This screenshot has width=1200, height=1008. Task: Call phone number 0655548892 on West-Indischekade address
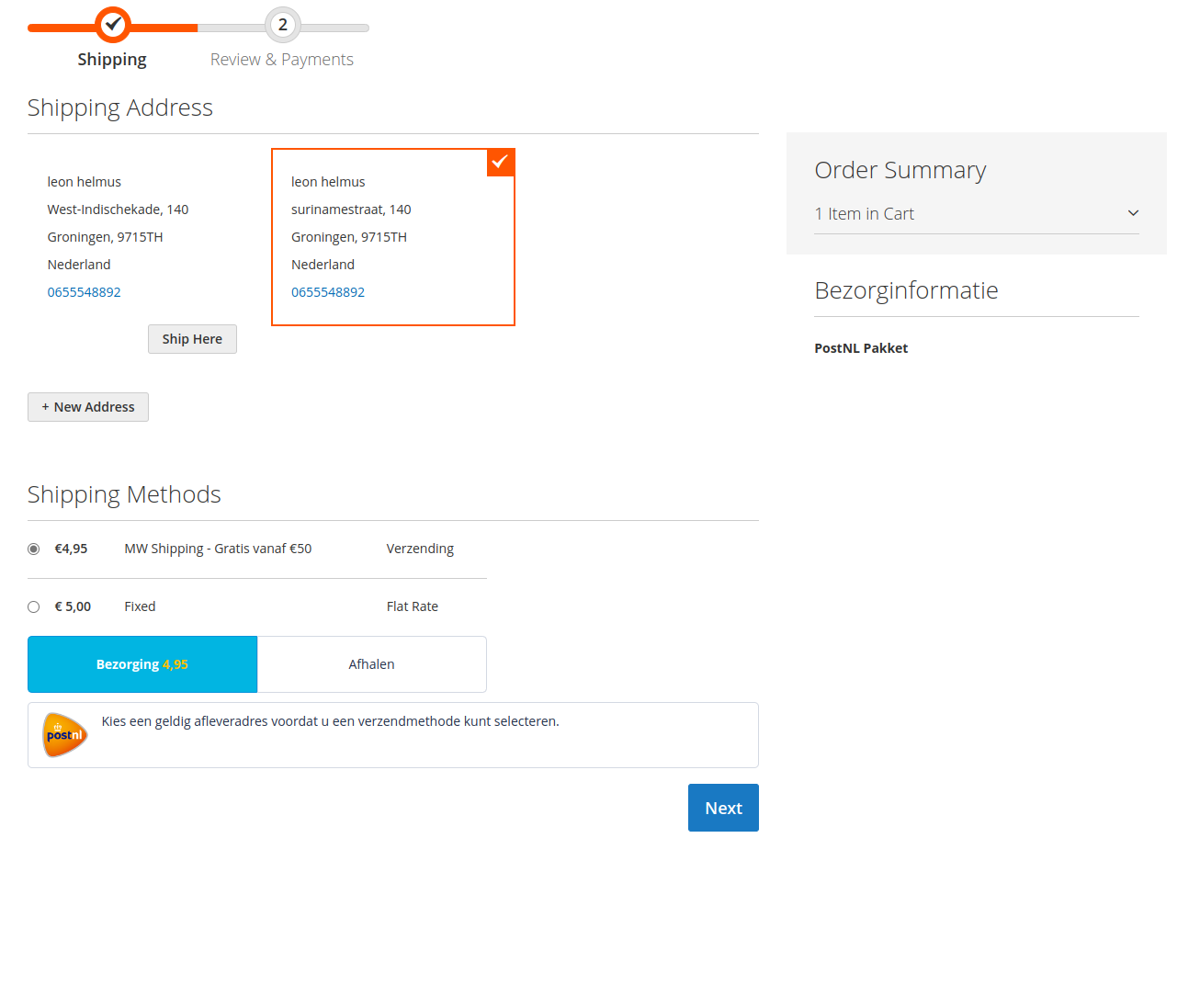[x=84, y=291]
